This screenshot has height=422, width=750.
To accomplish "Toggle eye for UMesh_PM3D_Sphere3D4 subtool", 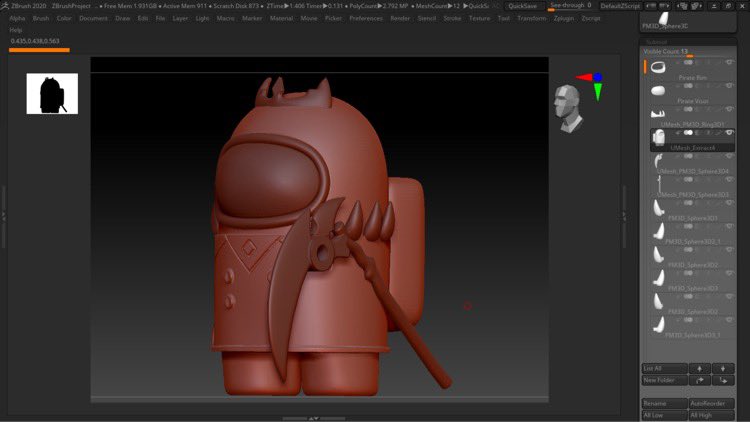I will [729, 156].
